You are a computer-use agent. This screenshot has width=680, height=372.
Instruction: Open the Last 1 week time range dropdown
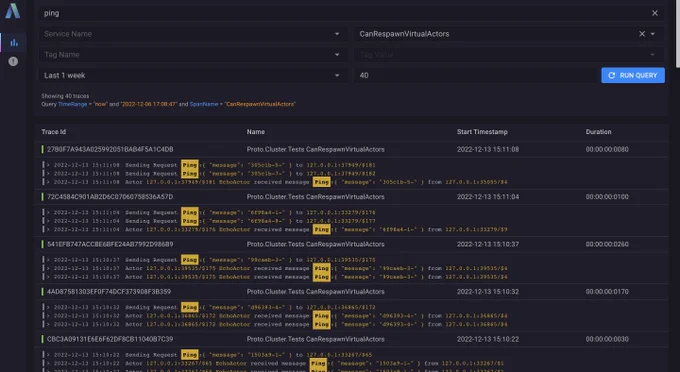[x=193, y=75]
